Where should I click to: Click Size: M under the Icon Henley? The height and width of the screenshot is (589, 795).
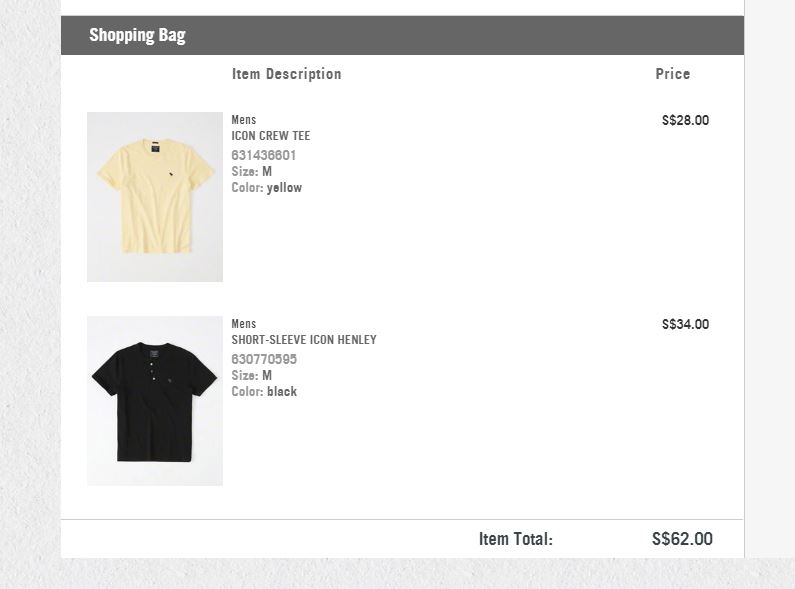click(x=252, y=376)
